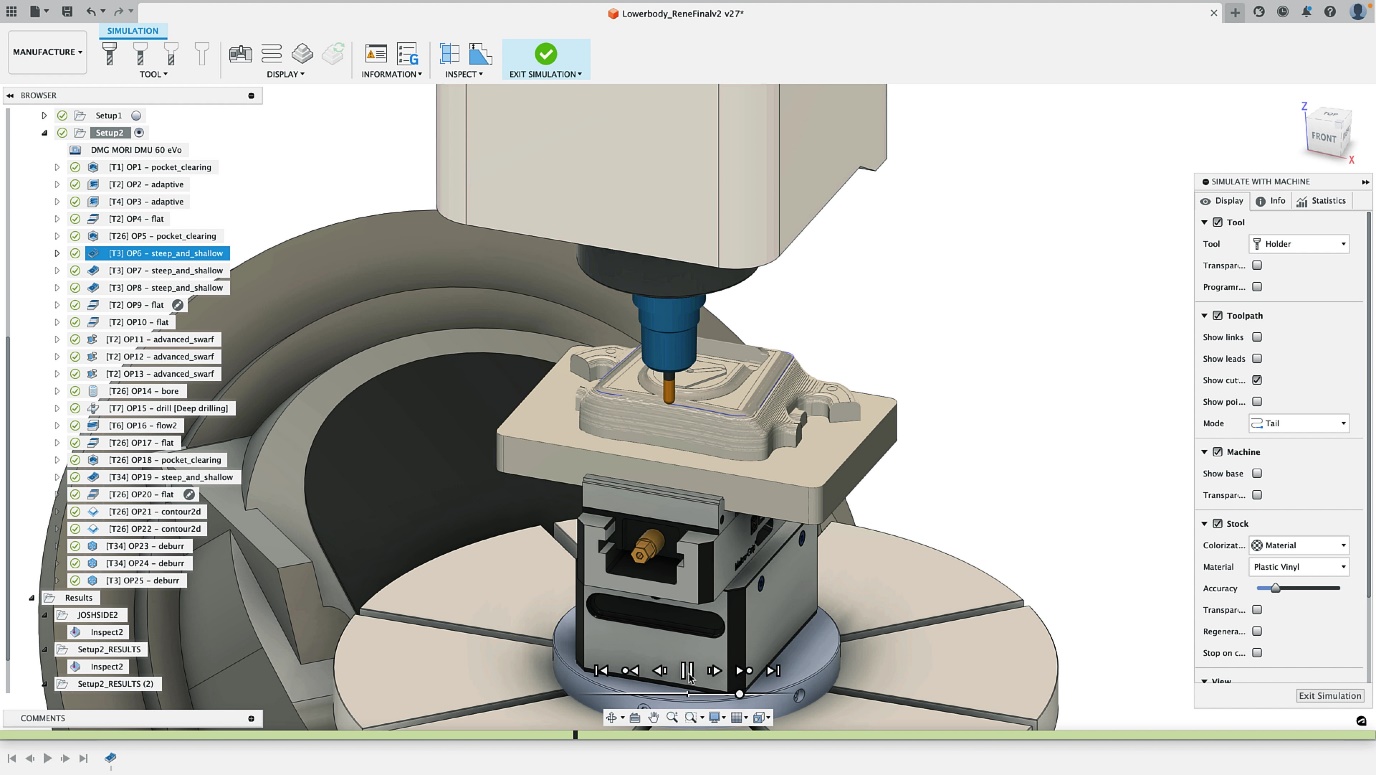
Task: Click the Zoom tool in the view toolbar
Action: [672, 717]
